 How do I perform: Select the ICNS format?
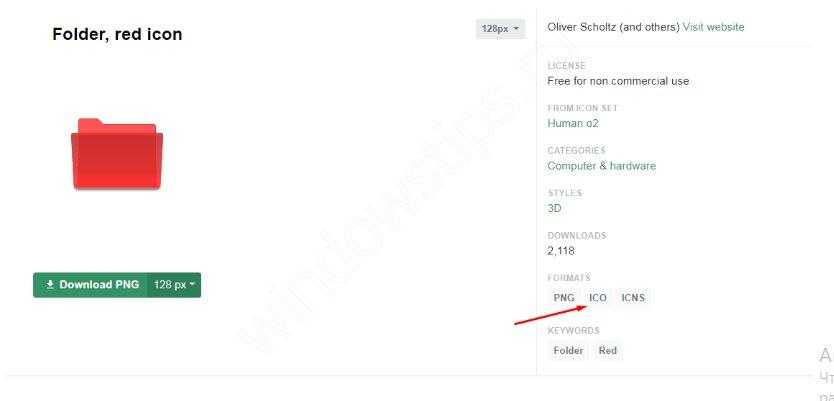pos(633,298)
